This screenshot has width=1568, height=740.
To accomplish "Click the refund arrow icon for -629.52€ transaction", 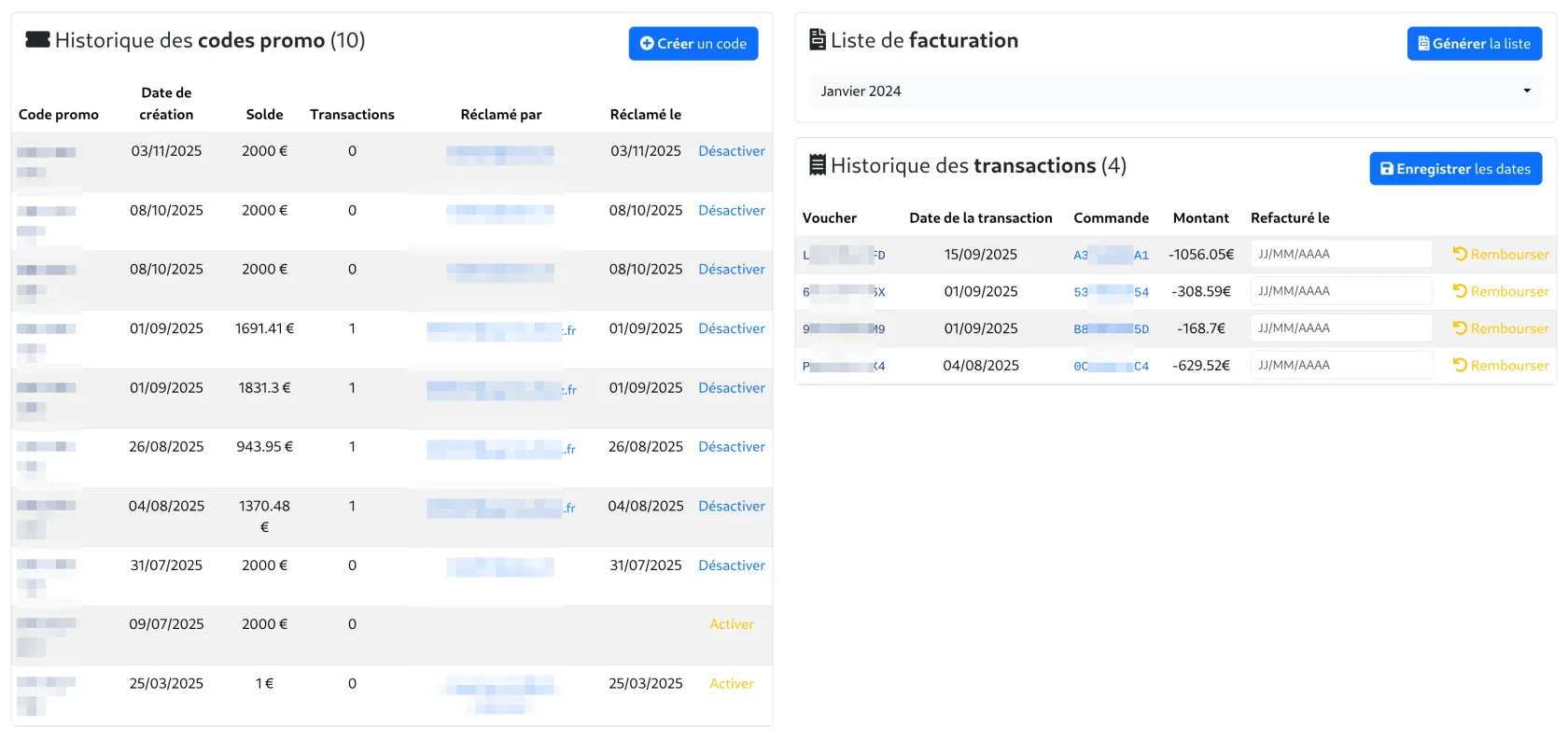I will [1460, 366].
